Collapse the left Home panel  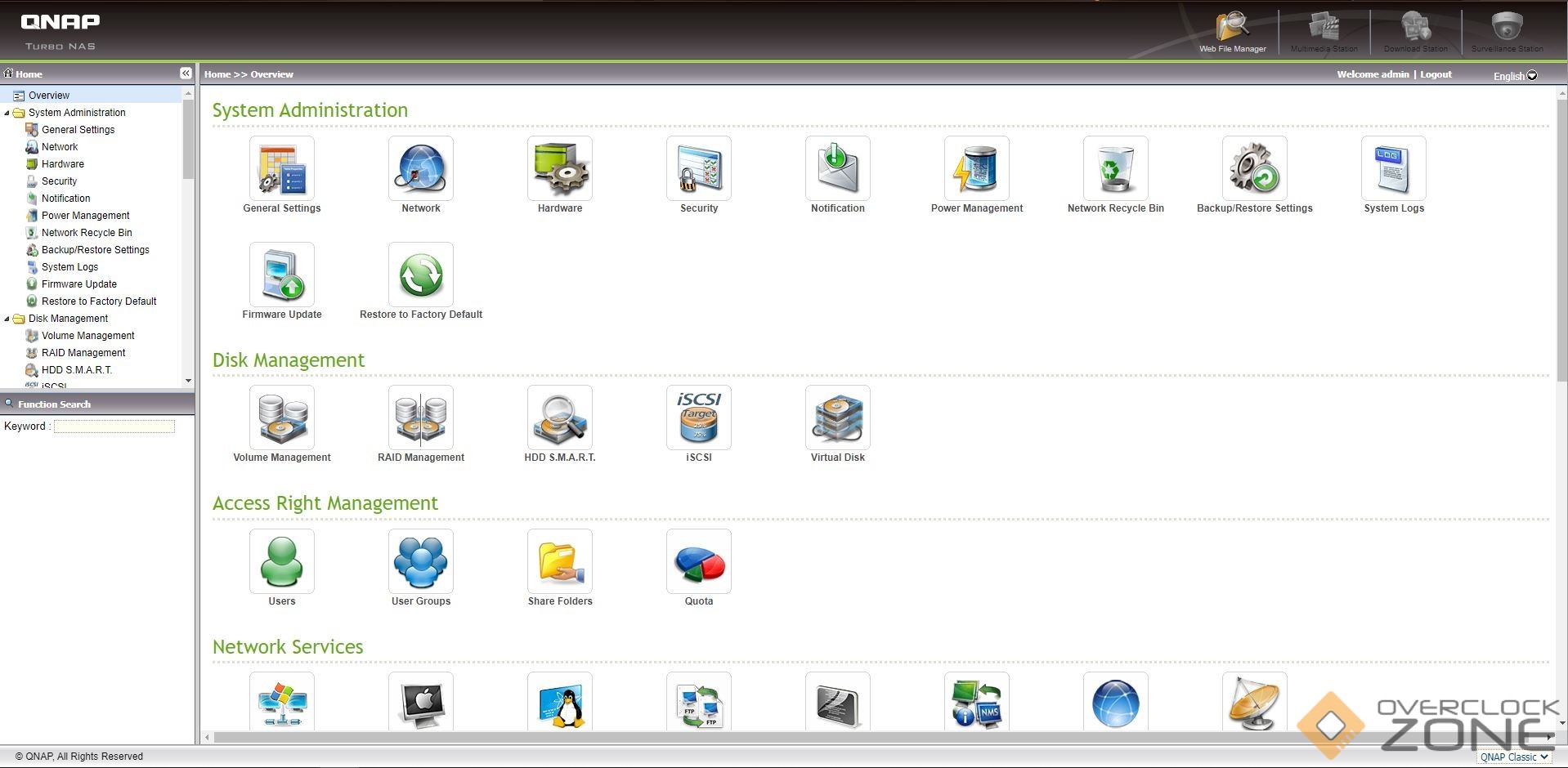(x=186, y=74)
